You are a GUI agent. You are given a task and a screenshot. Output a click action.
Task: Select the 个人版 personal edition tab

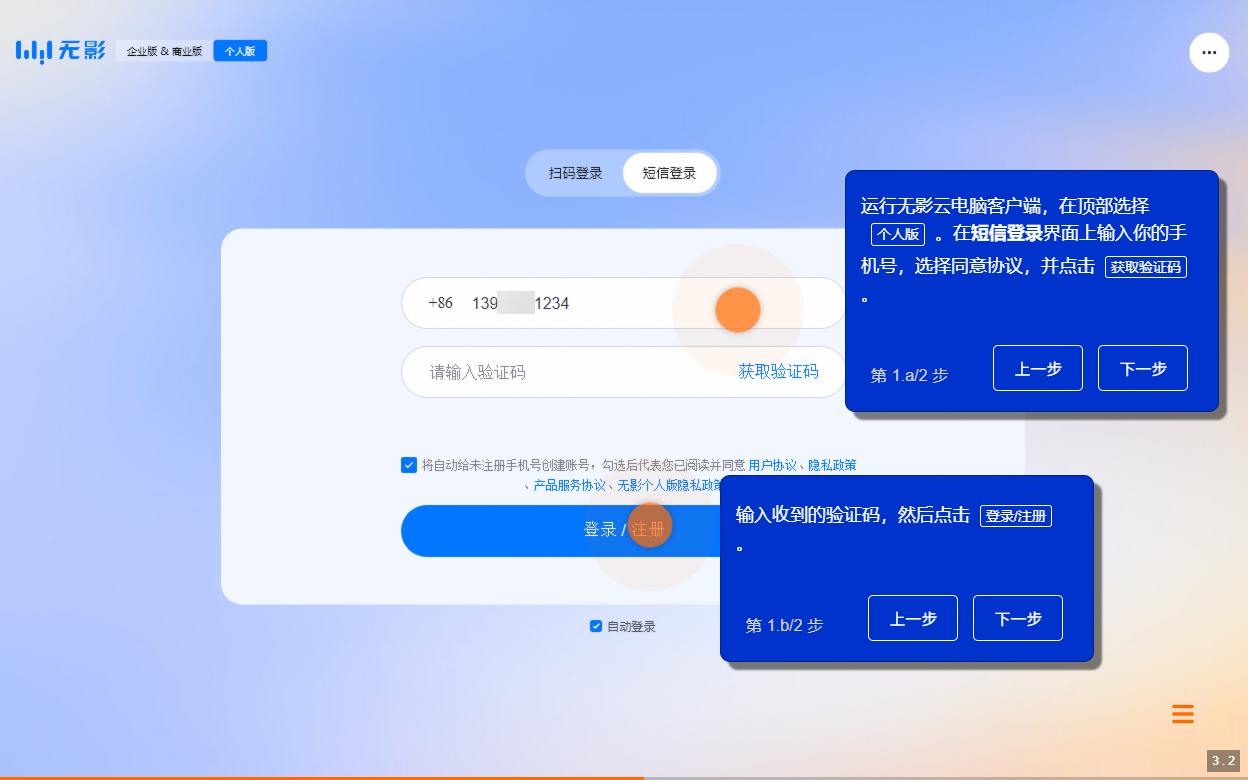point(240,49)
